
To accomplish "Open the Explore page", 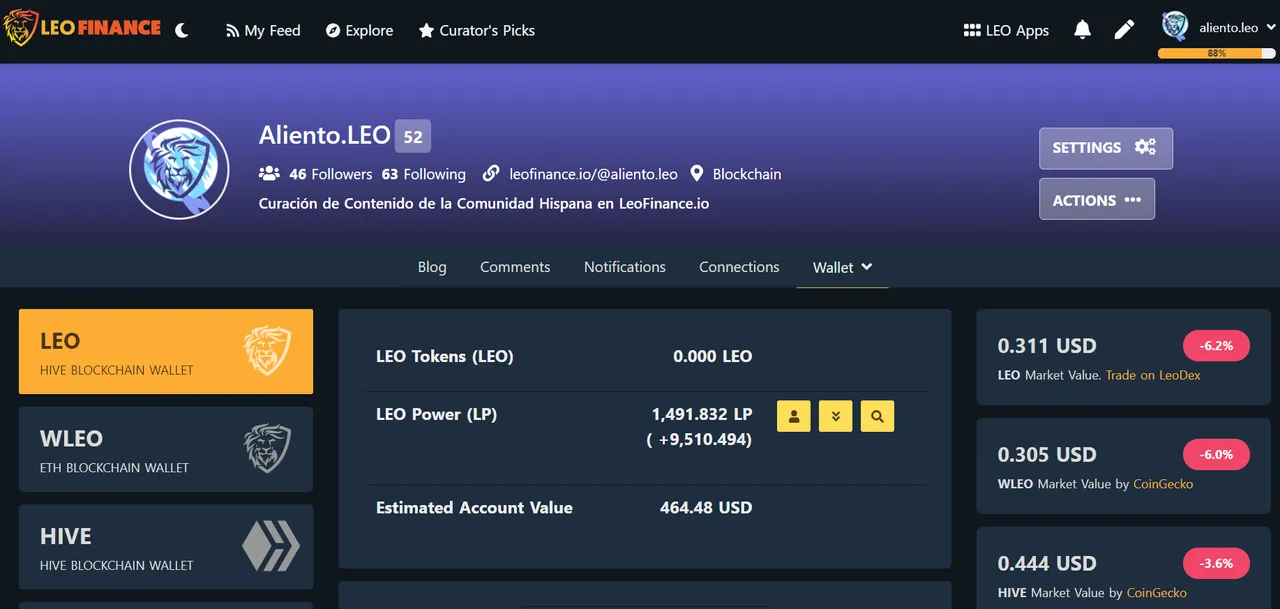I will pyautogui.click(x=360, y=30).
